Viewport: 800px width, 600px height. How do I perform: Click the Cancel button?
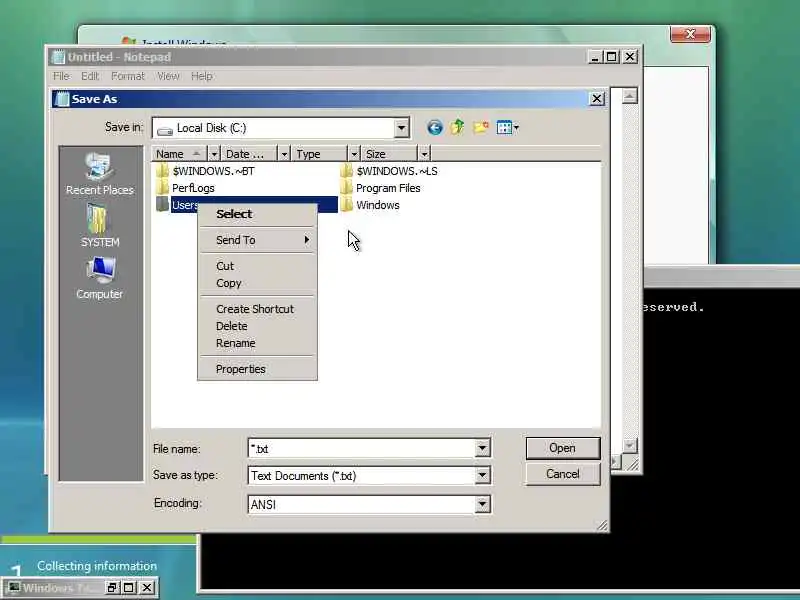point(563,474)
